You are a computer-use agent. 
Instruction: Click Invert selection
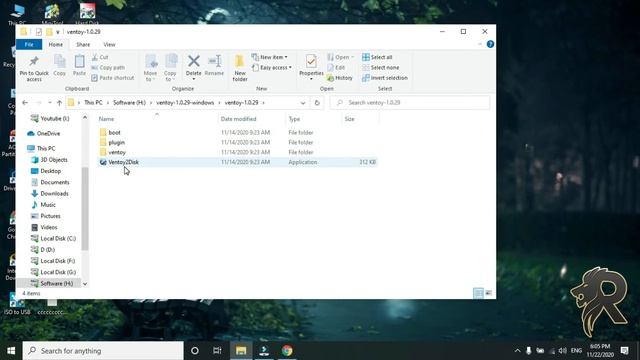tap(384, 78)
